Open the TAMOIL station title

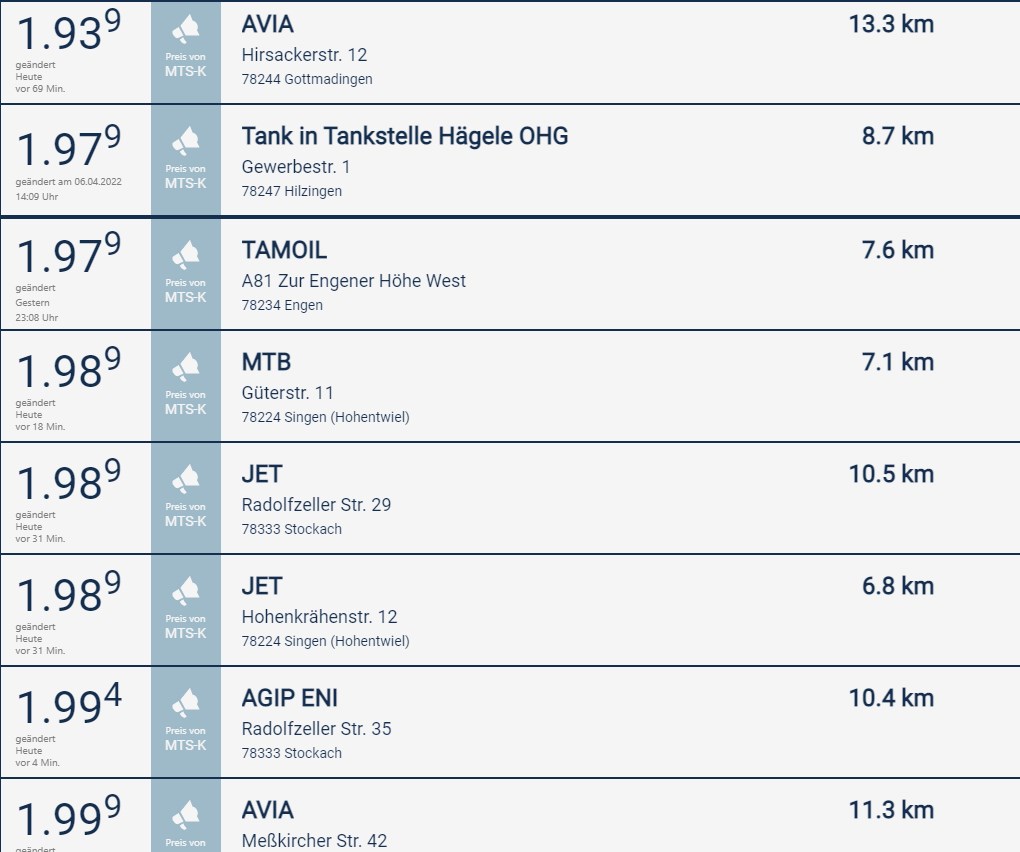click(284, 250)
